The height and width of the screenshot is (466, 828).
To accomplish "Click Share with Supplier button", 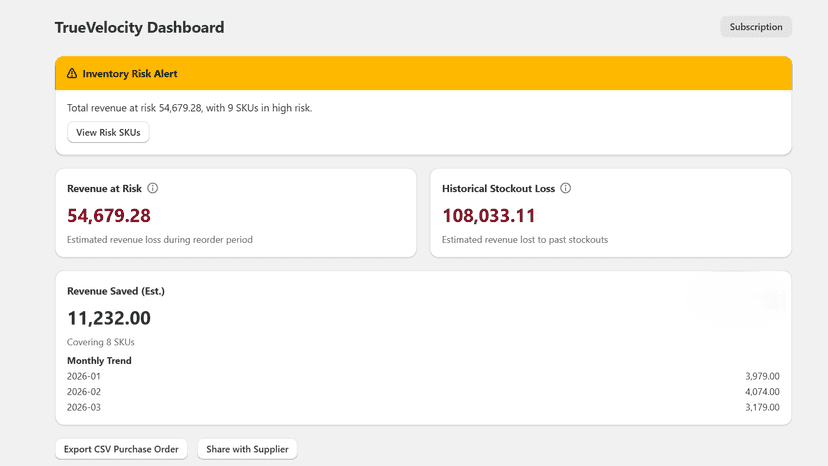I will point(247,449).
